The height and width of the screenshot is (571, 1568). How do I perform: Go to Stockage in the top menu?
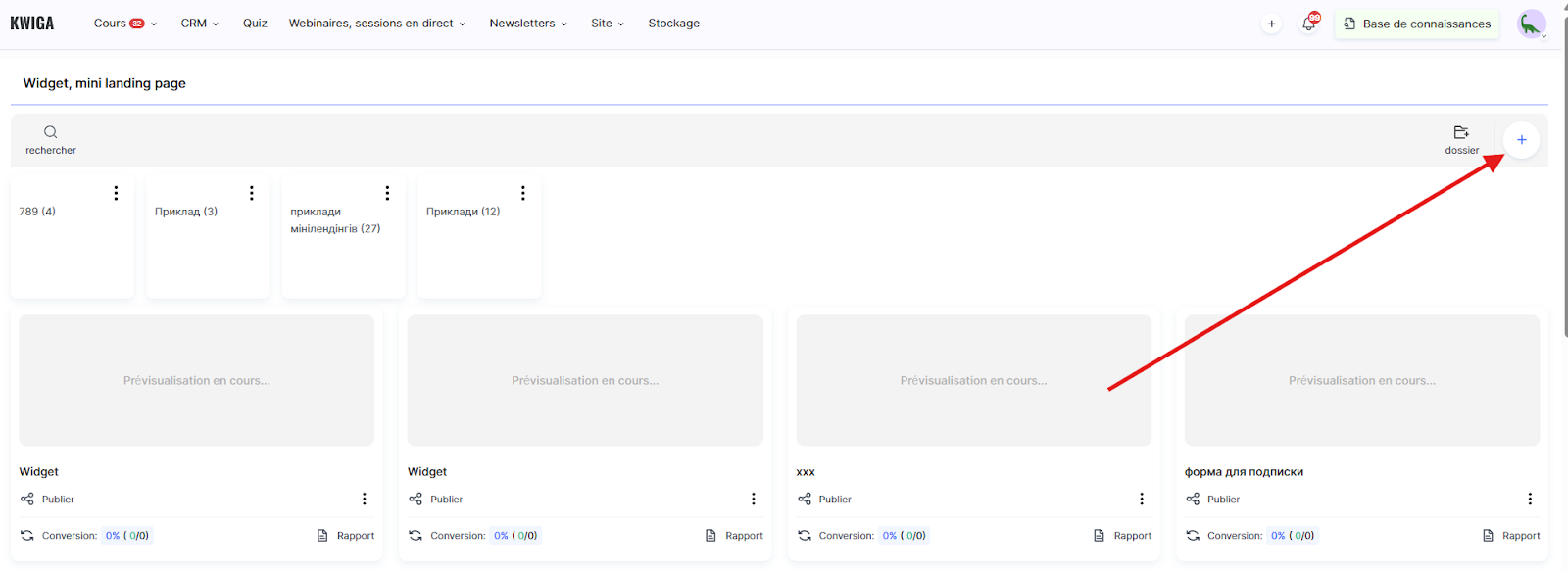coord(673,24)
